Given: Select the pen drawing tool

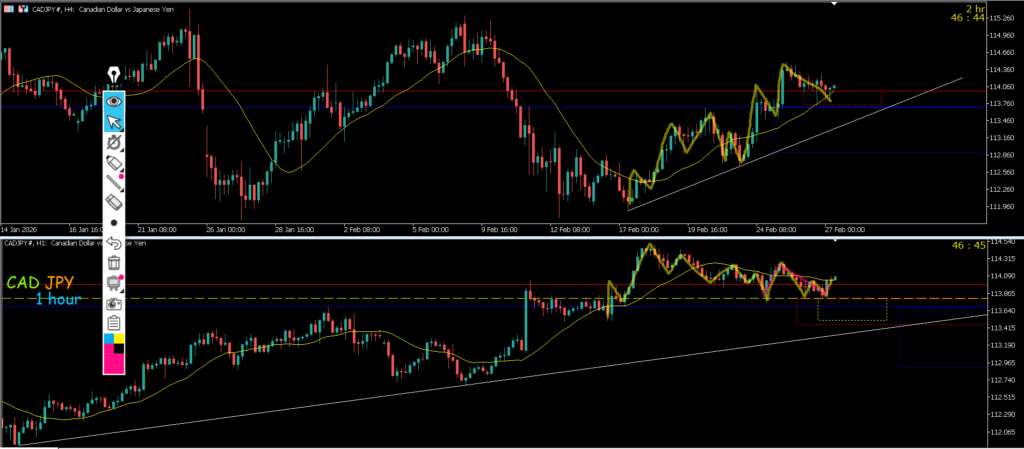Looking at the screenshot, I should pyautogui.click(x=114, y=142).
